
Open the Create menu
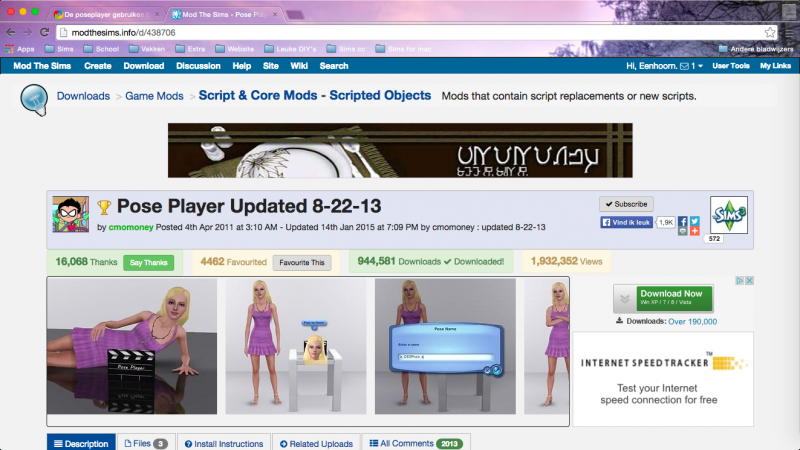click(97, 66)
